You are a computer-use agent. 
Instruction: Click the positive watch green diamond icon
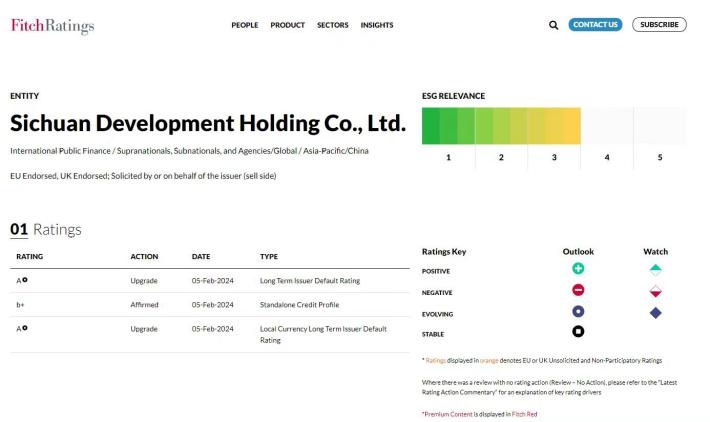(655, 270)
